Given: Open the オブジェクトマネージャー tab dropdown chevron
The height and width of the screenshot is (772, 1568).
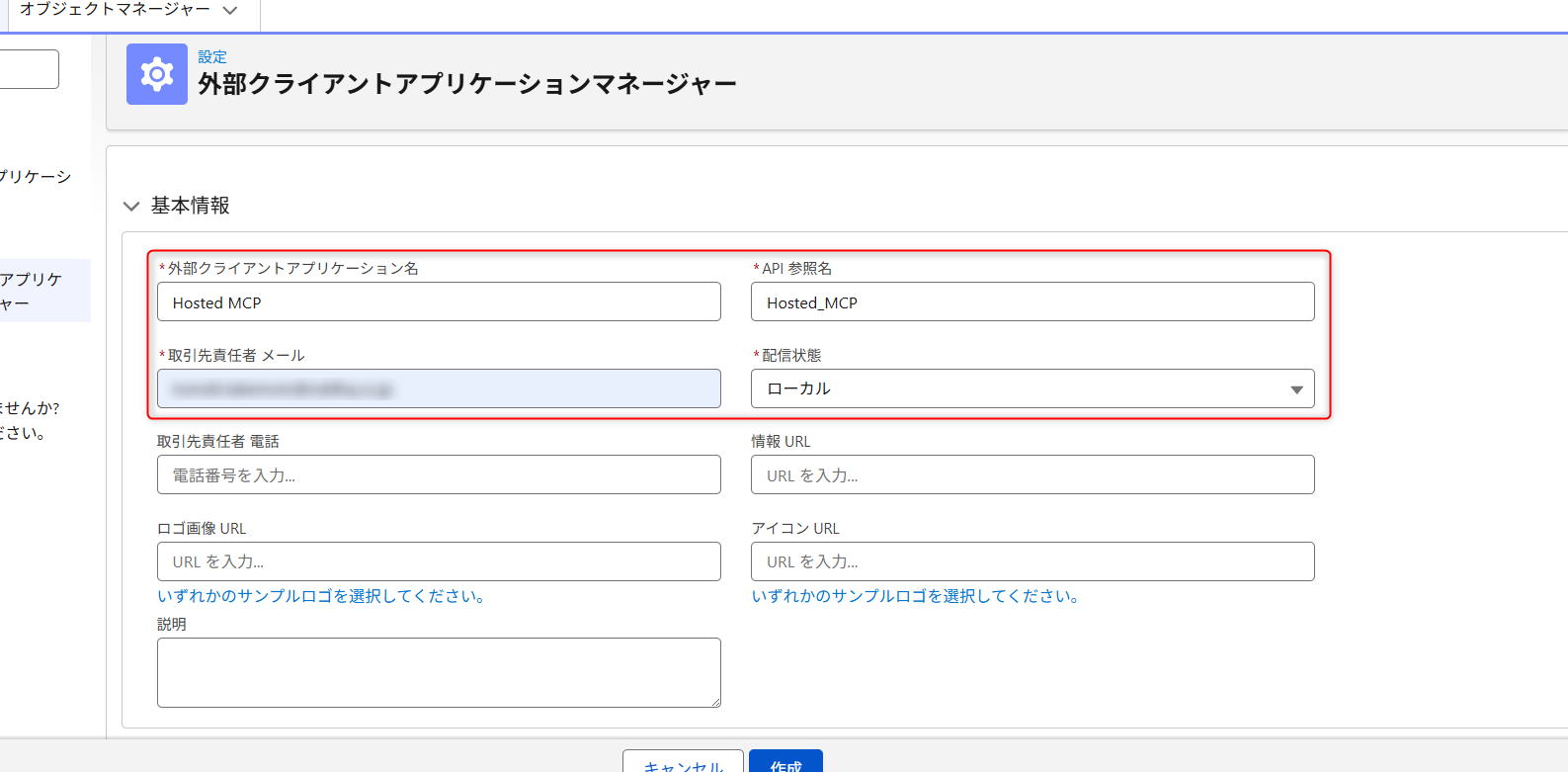Looking at the screenshot, I should [x=230, y=11].
